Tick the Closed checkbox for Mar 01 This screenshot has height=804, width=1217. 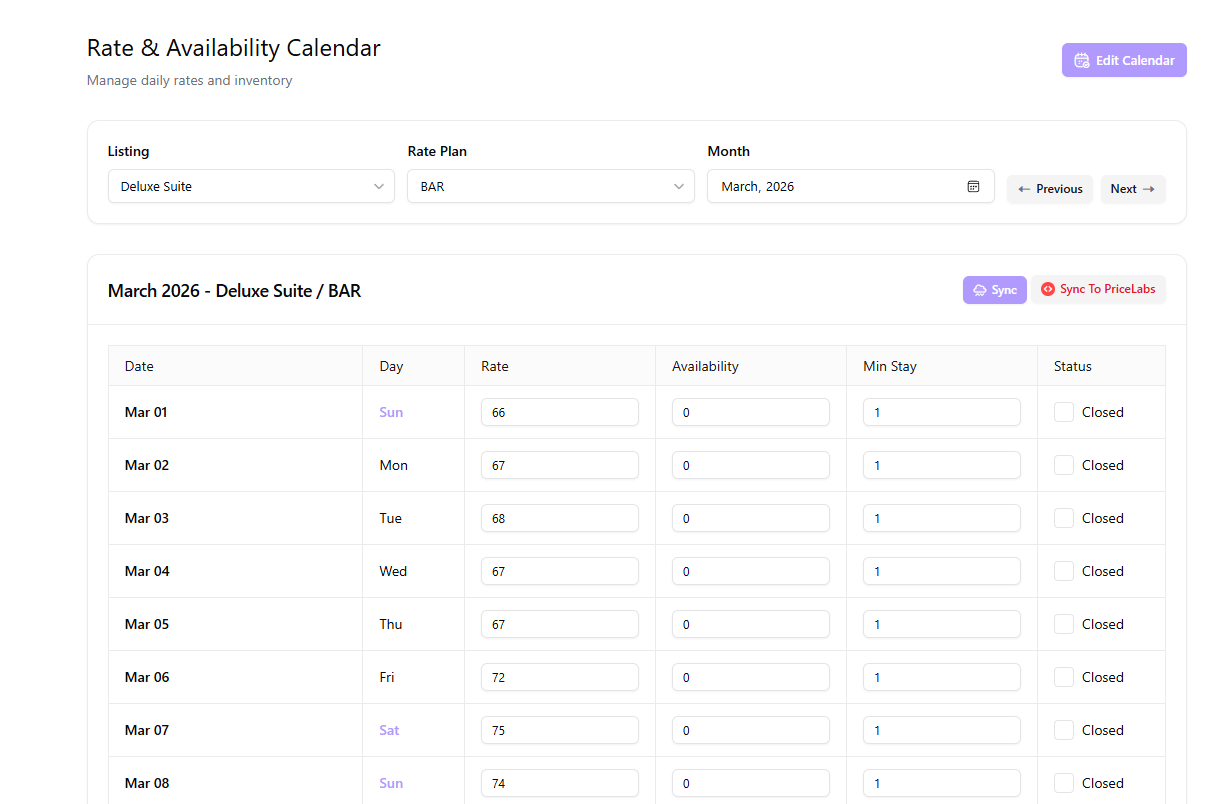(x=1064, y=412)
